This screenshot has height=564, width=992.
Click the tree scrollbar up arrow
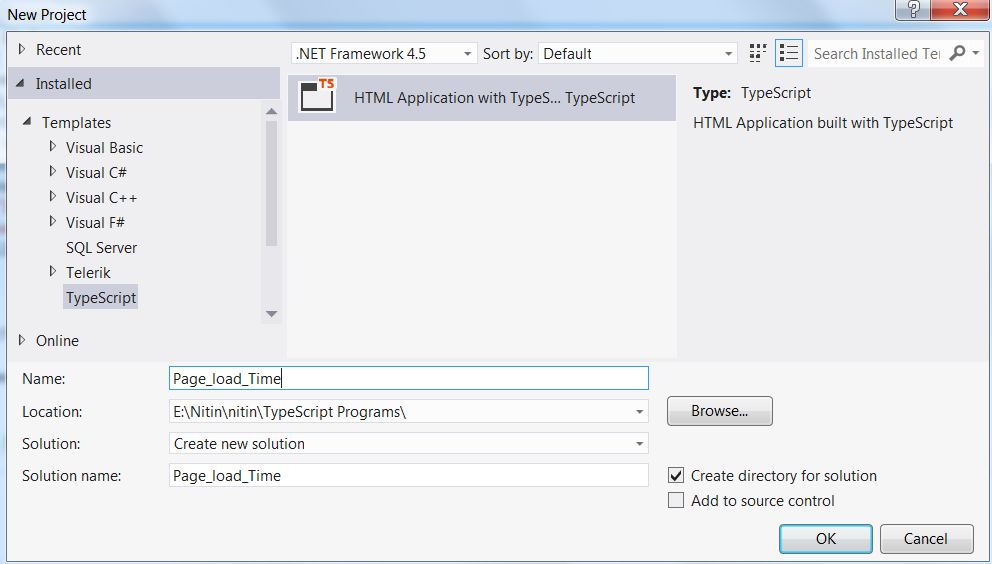(x=271, y=111)
